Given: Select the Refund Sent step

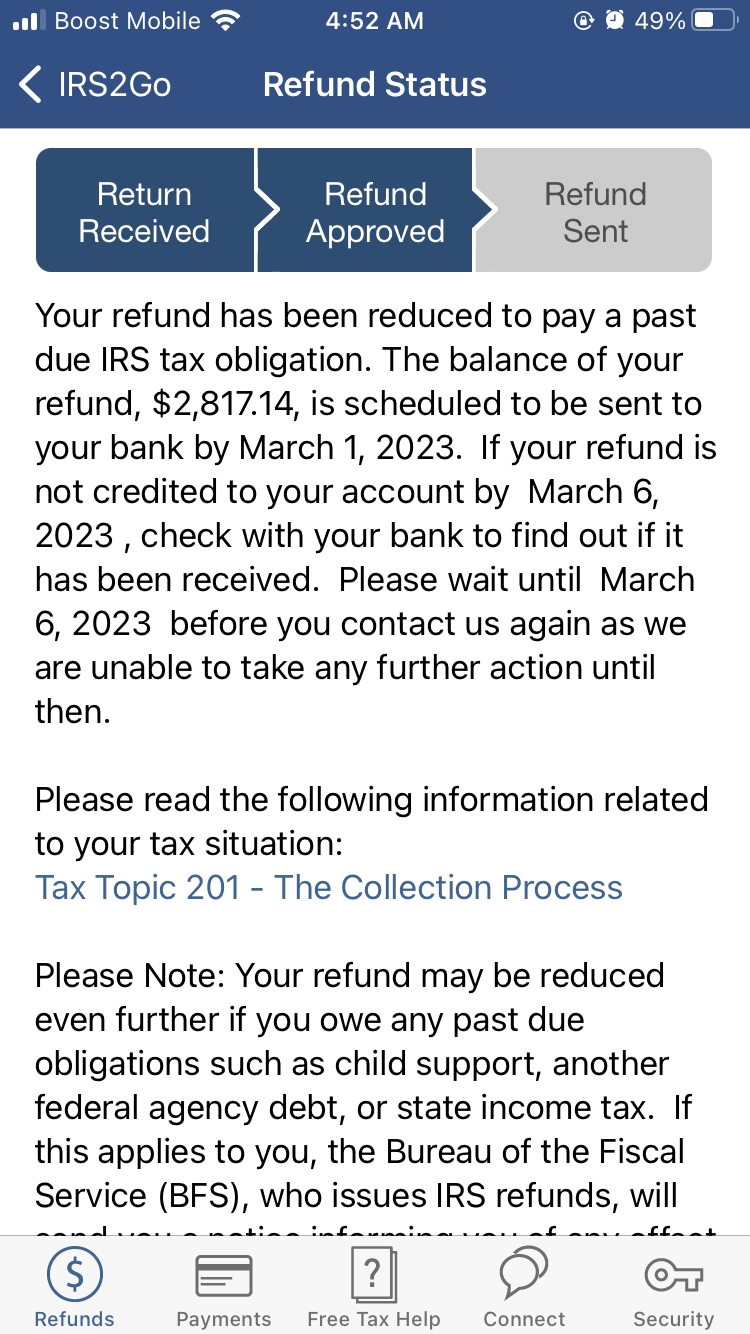Looking at the screenshot, I should 594,209.
